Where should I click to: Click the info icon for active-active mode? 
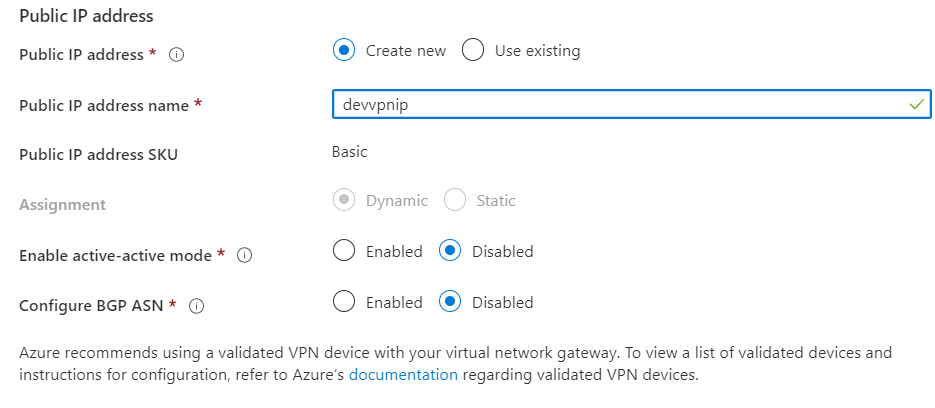click(x=244, y=256)
